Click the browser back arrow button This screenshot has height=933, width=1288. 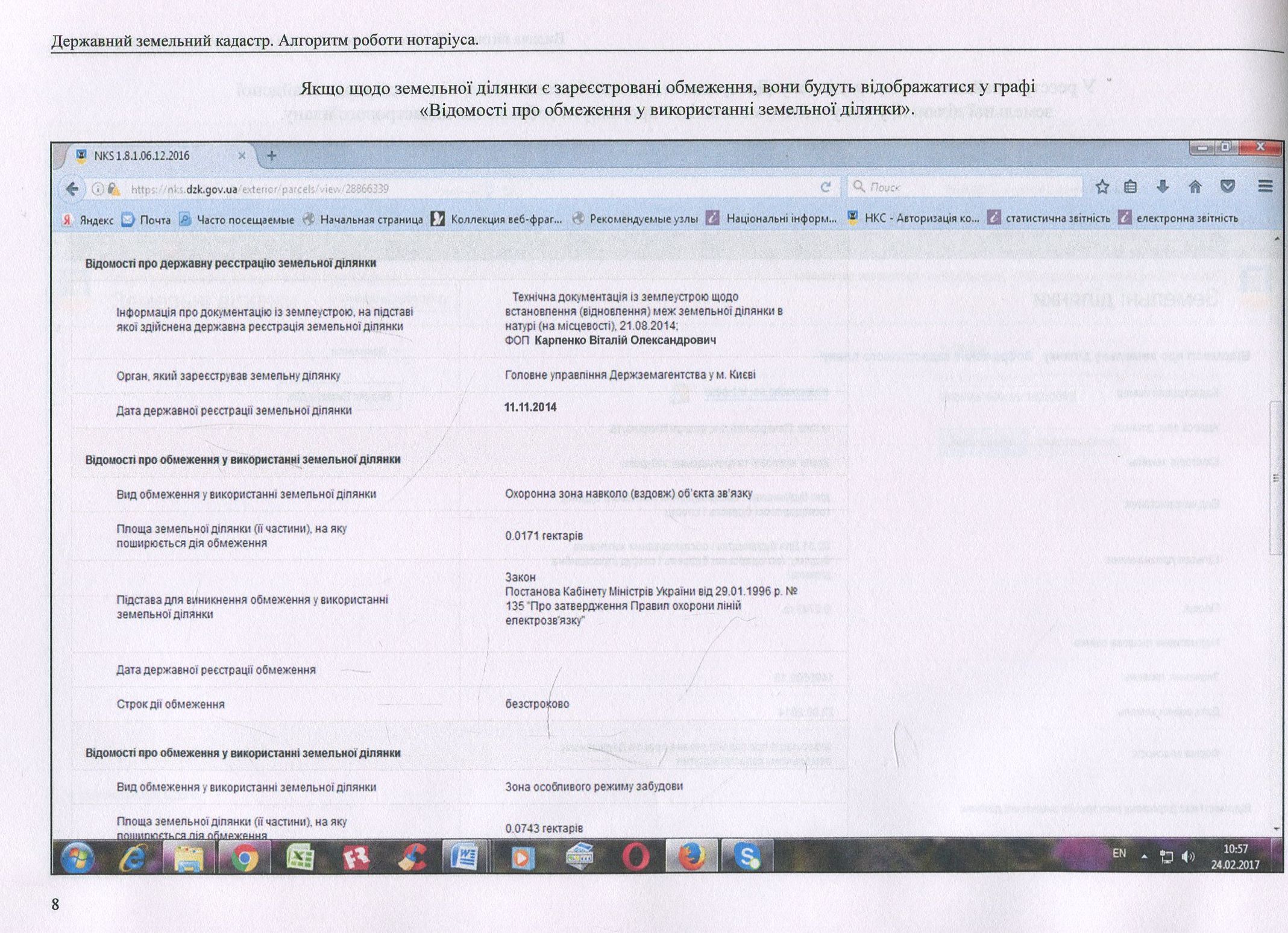pyautogui.click(x=72, y=189)
